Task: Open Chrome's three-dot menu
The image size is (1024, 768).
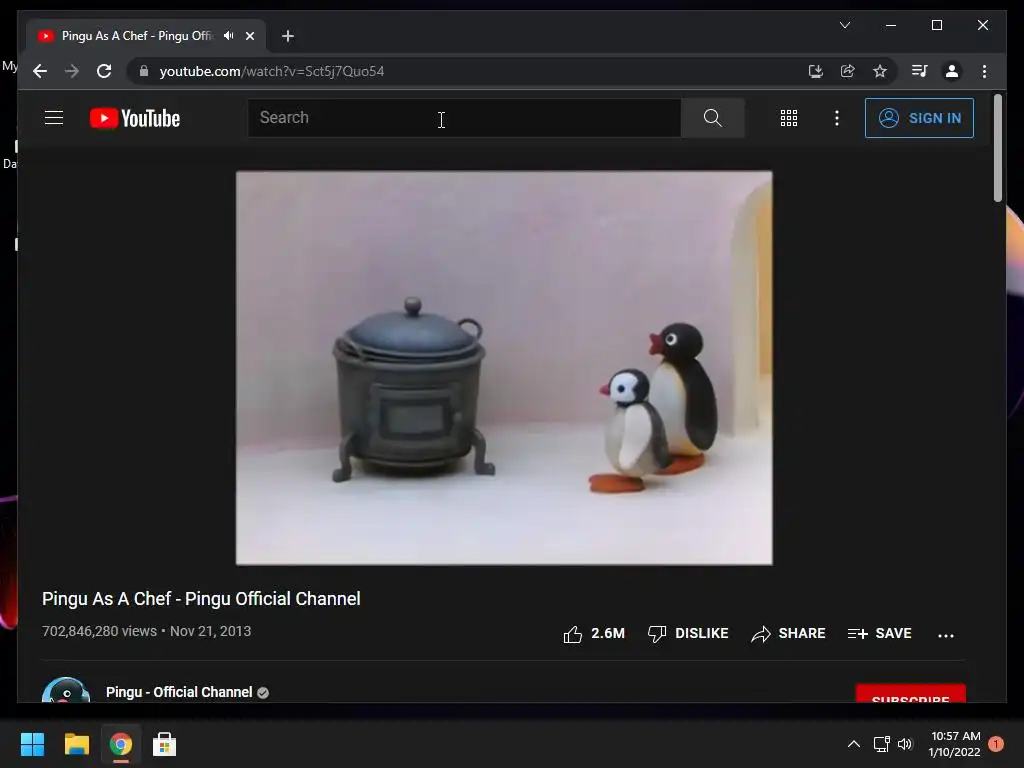Action: point(984,71)
